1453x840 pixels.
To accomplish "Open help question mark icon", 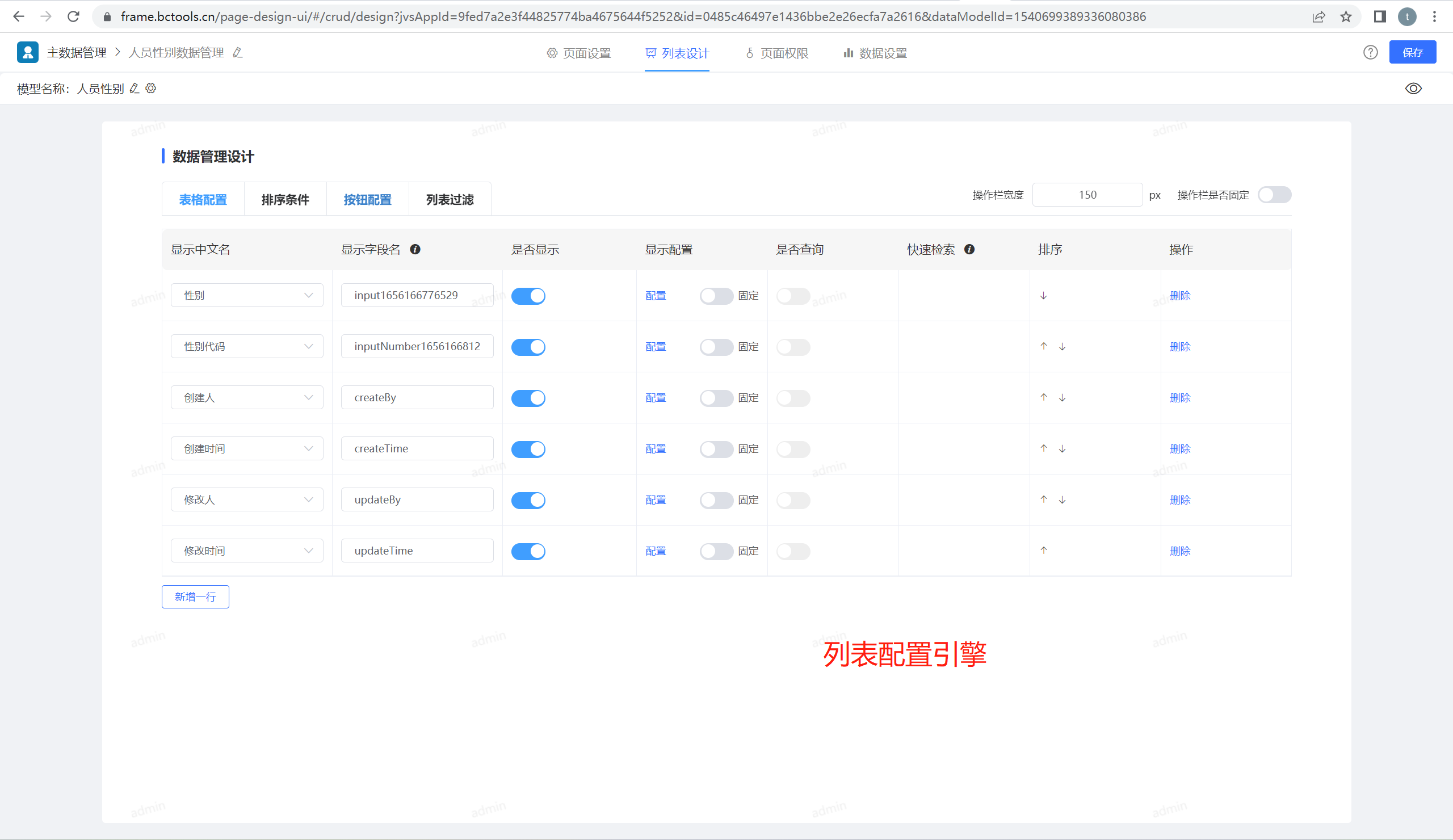I will point(1371,52).
